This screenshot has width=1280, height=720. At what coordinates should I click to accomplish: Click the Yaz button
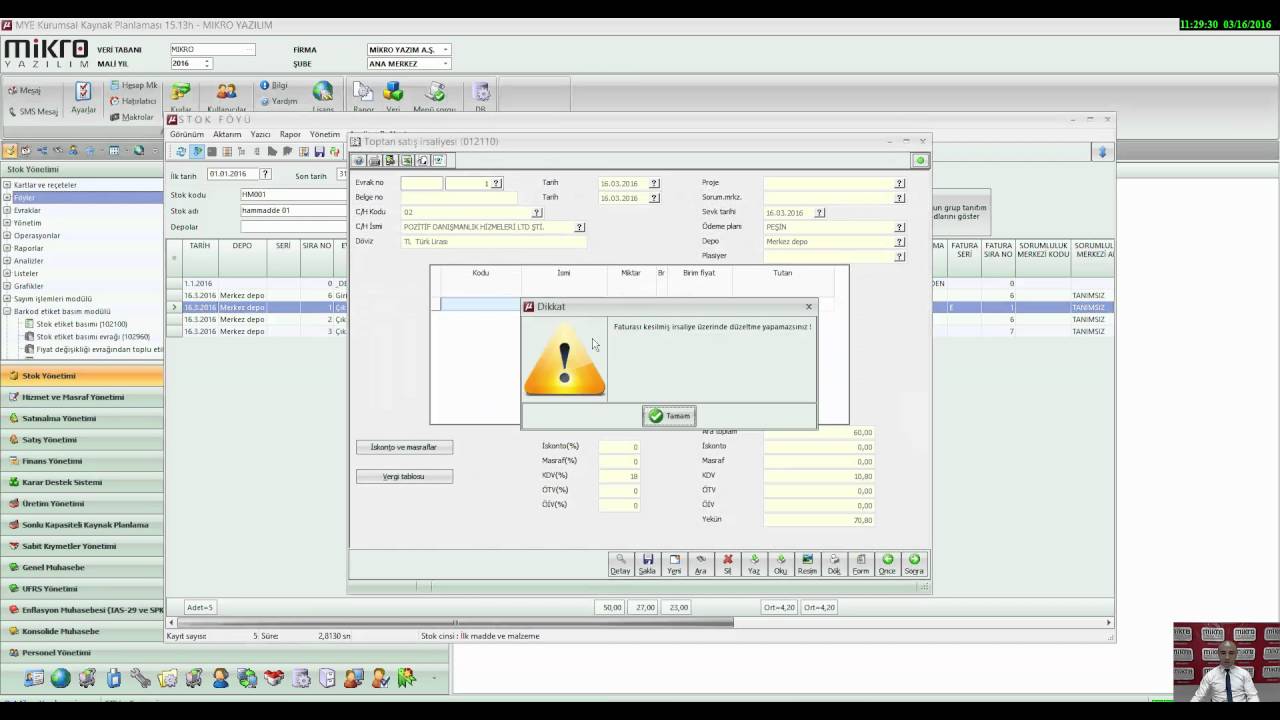tap(754, 564)
